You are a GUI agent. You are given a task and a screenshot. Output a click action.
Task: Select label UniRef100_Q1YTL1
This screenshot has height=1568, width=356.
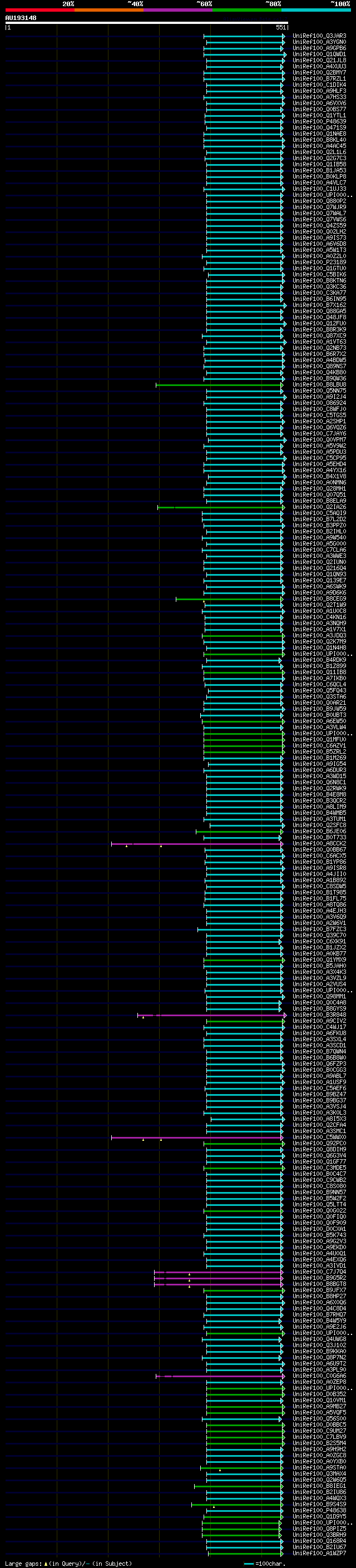coord(319,115)
